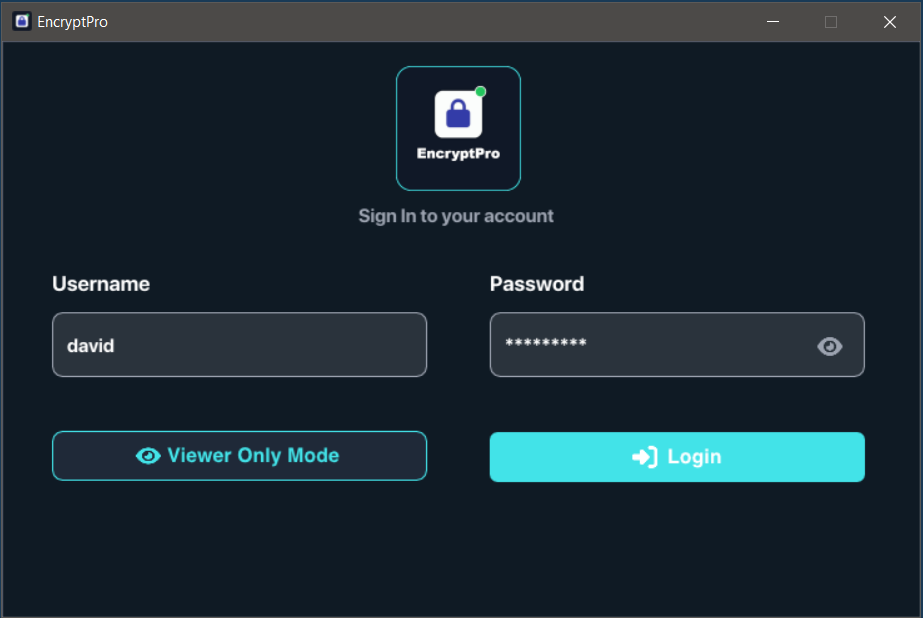Click the EncryptPro title bar app icon
The height and width of the screenshot is (618, 923).
(x=22, y=22)
